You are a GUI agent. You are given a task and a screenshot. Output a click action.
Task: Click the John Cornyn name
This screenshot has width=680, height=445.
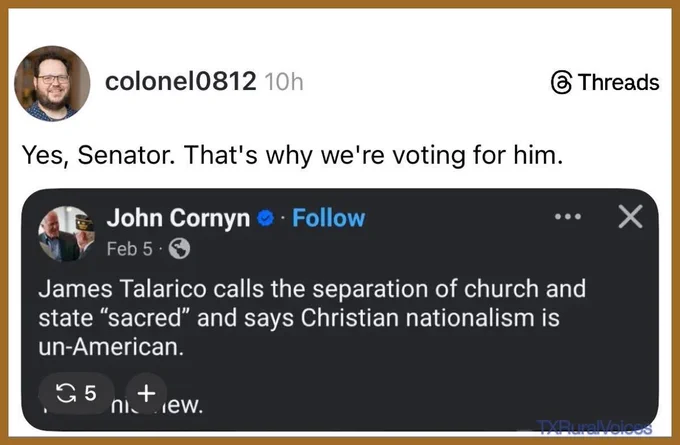pyautogui.click(x=178, y=218)
